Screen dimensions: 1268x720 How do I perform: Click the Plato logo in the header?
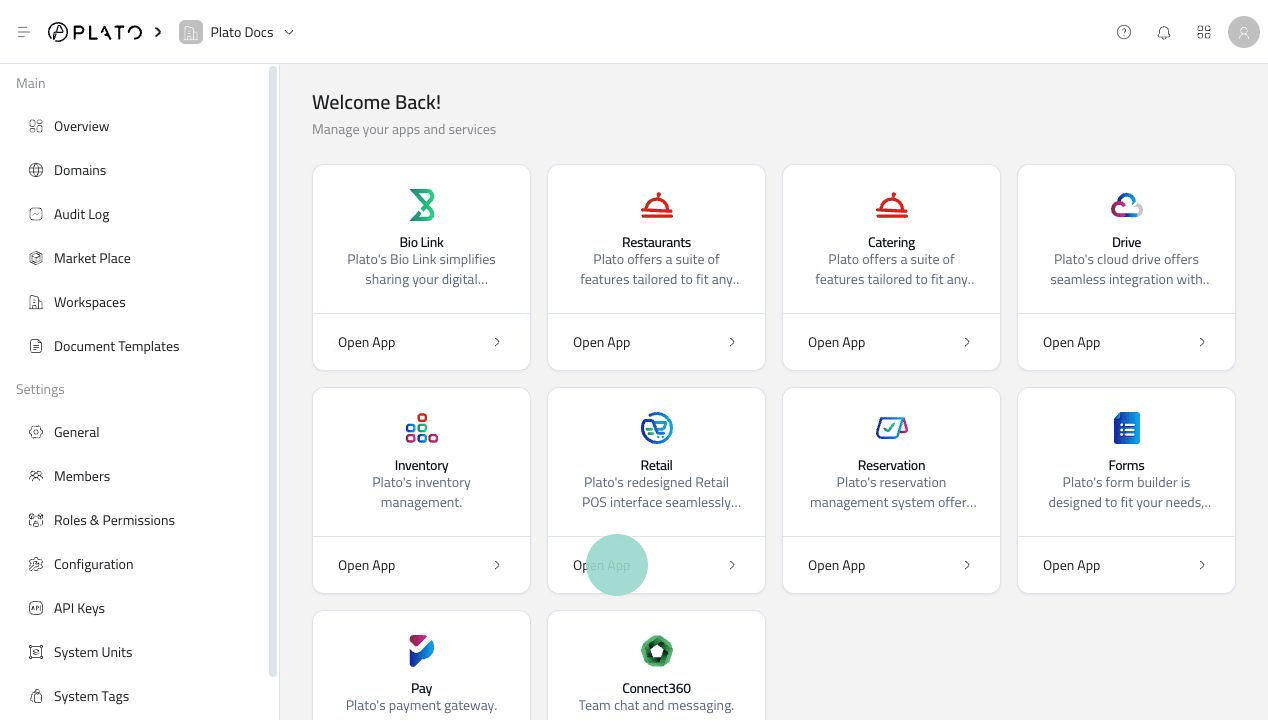[95, 32]
